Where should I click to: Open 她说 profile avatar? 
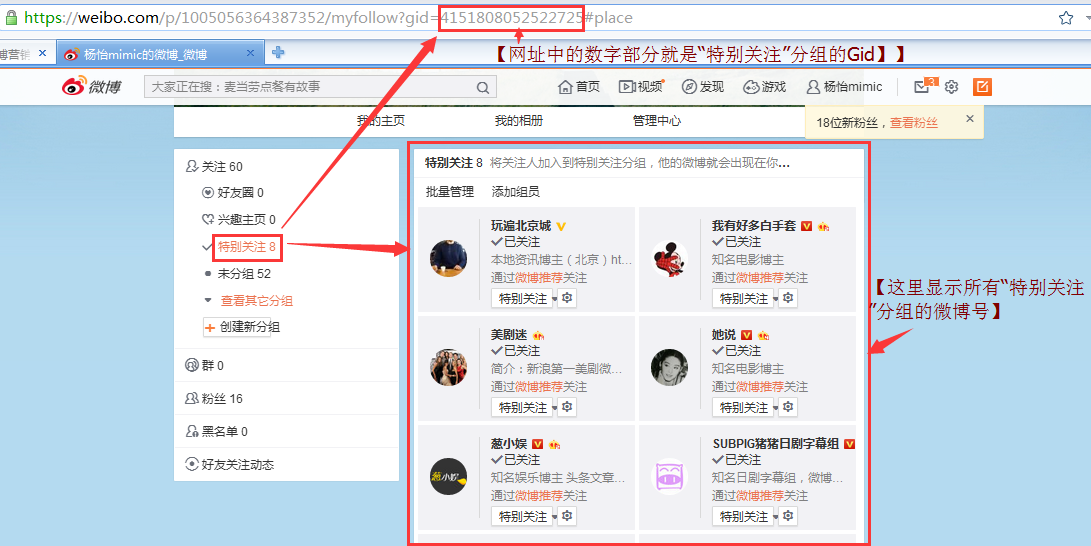click(x=669, y=367)
